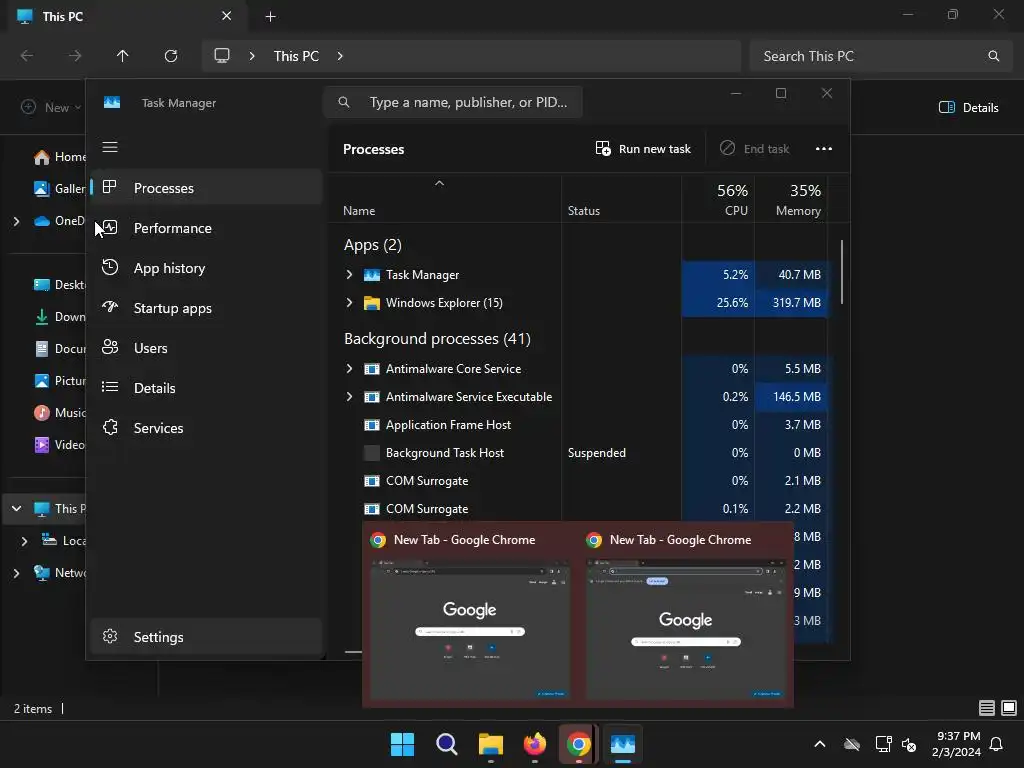Open Windows Start menu
This screenshot has height=768, width=1024.
coord(402,744)
